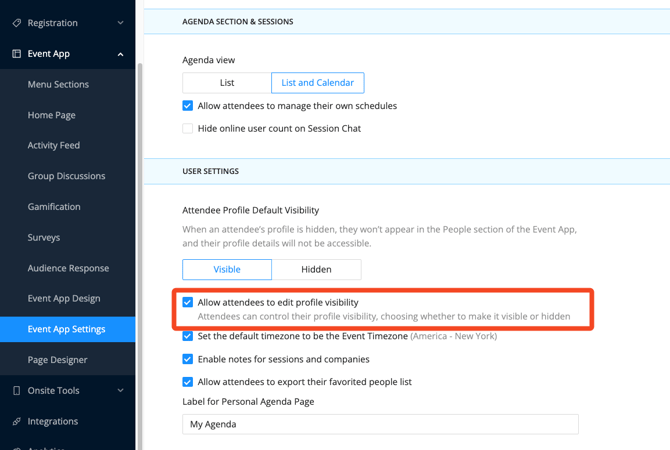Collapse the Event App section chevron
670x450 pixels.
(x=121, y=54)
